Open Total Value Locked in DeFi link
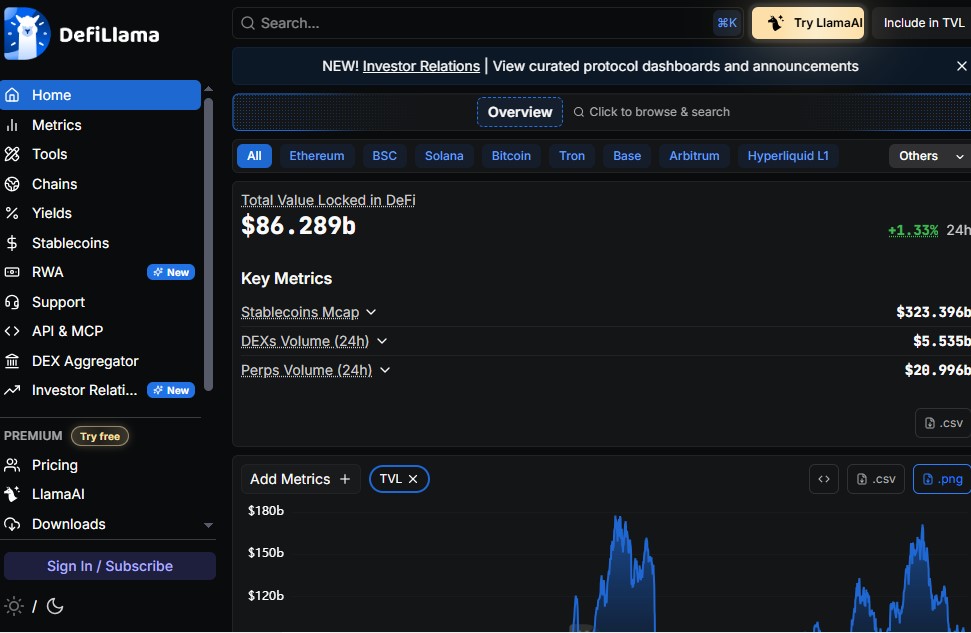This screenshot has height=633, width=971. (x=328, y=200)
